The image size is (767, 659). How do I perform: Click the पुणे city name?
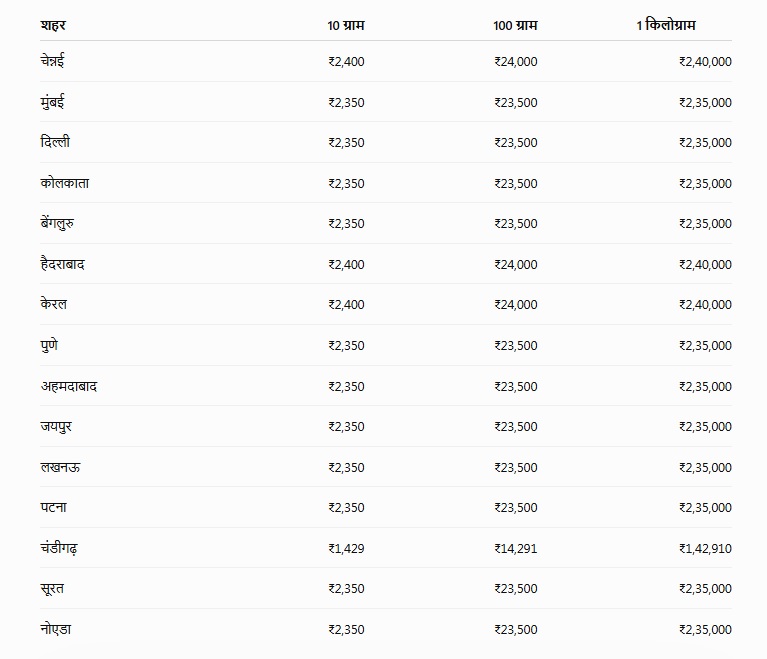49,345
